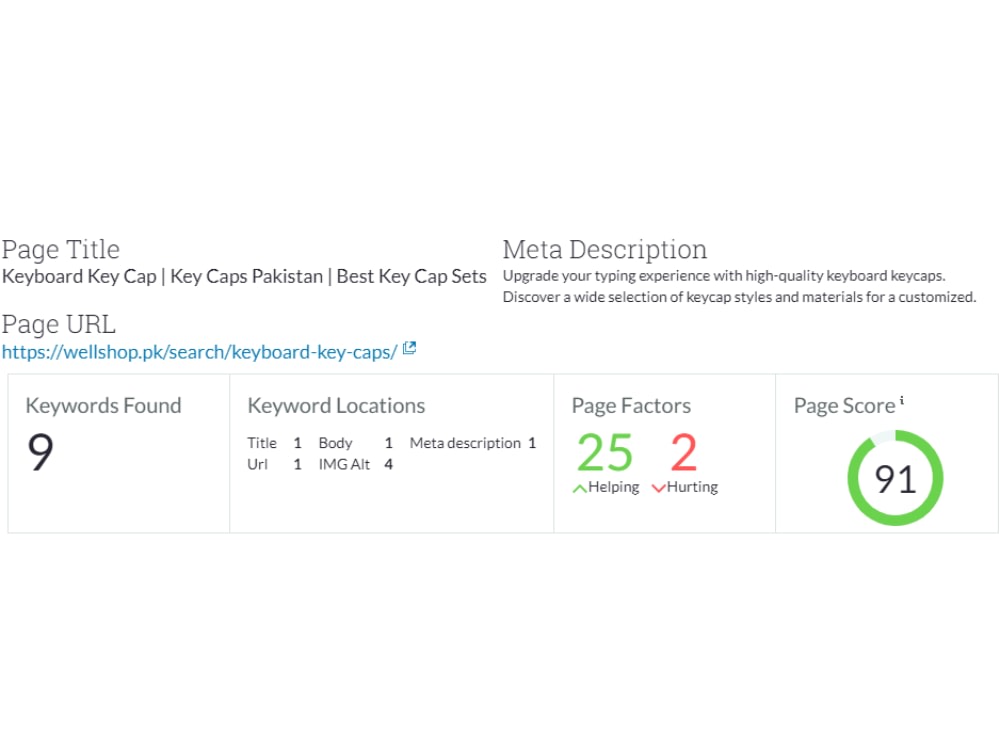Click the Page Factors label
This screenshot has height=750, width=1000.
(x=631, y=406)
